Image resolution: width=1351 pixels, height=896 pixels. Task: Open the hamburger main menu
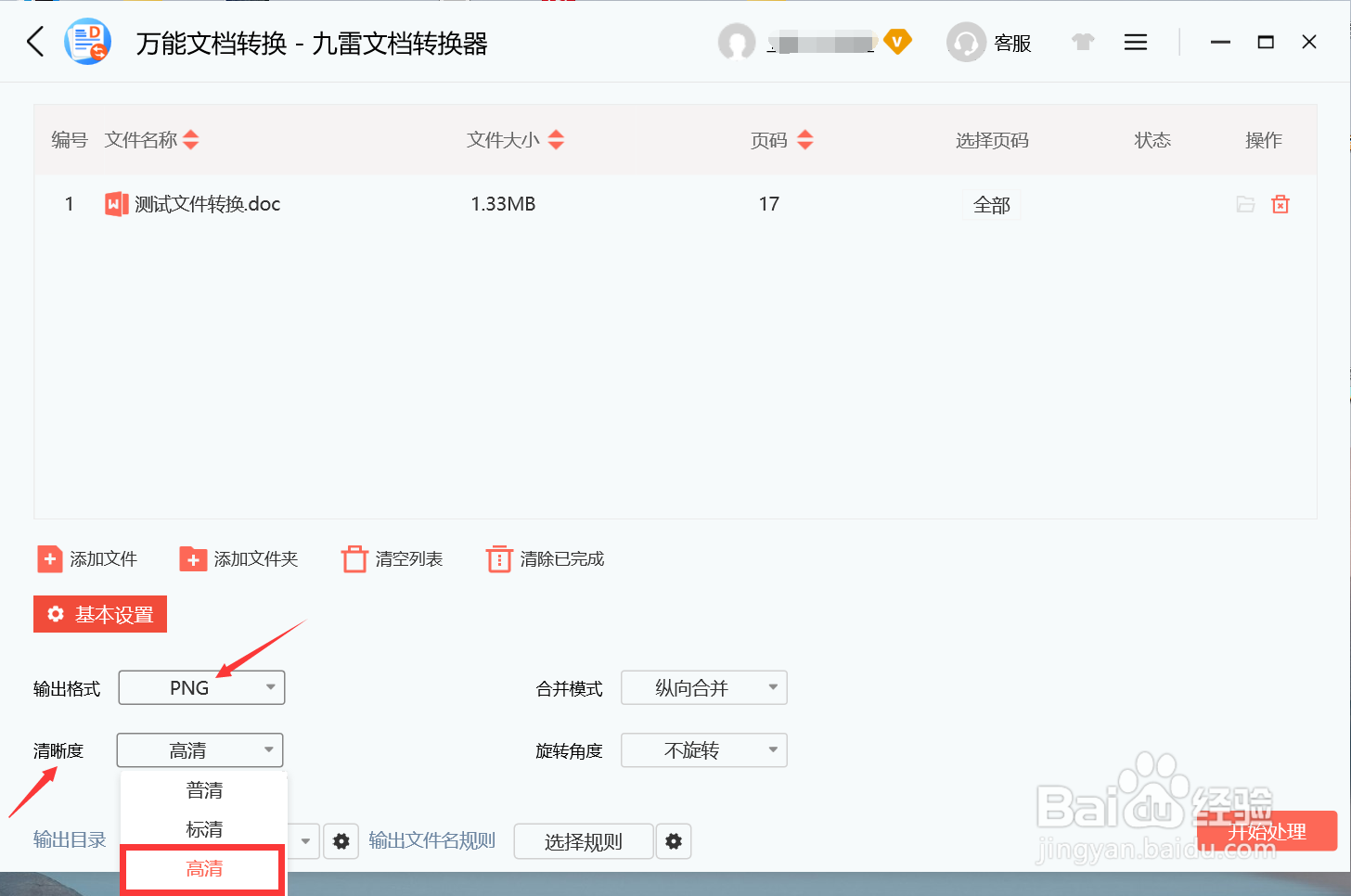point(1136,43)
